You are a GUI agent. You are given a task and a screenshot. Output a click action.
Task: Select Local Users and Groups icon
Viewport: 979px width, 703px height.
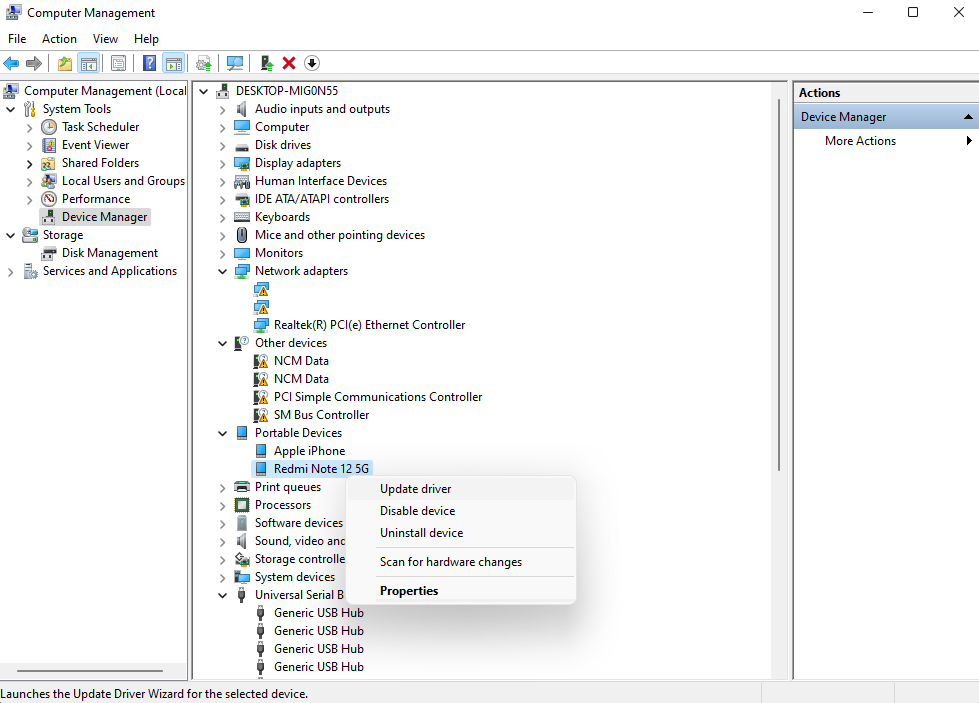pos(49,180)
